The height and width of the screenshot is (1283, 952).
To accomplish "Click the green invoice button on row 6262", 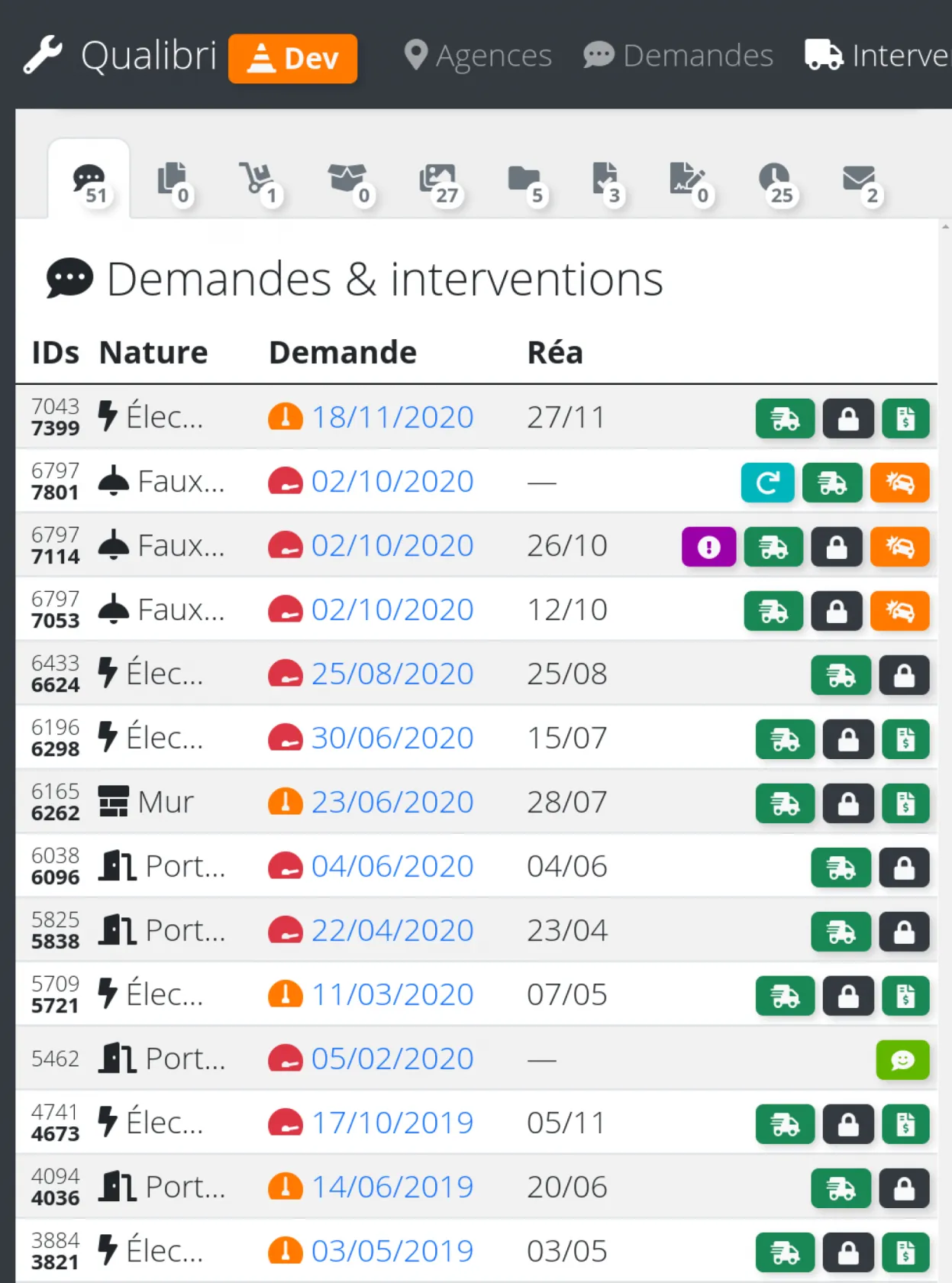I will click(905, 803).
